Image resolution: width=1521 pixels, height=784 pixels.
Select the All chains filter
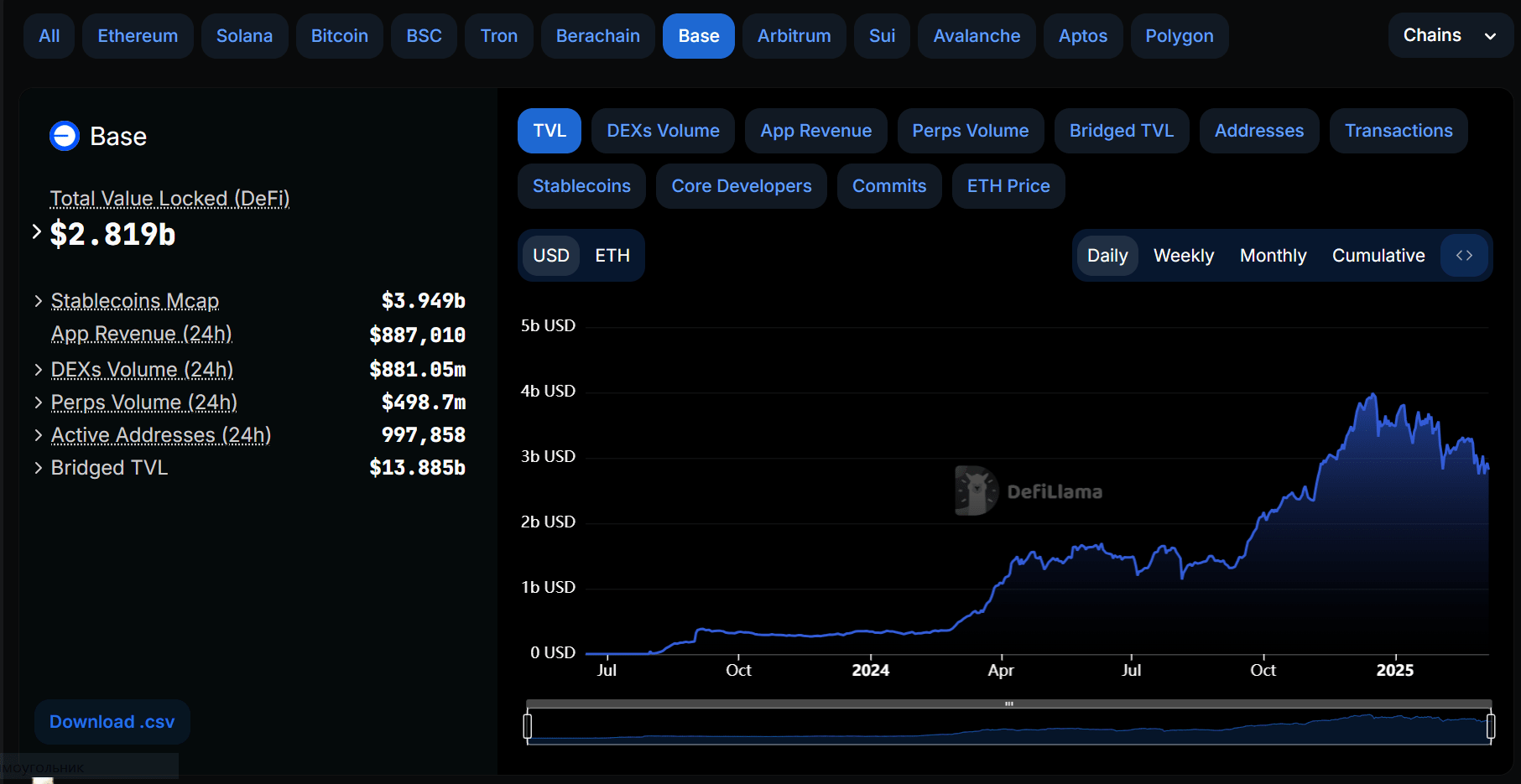click(49, 36)
